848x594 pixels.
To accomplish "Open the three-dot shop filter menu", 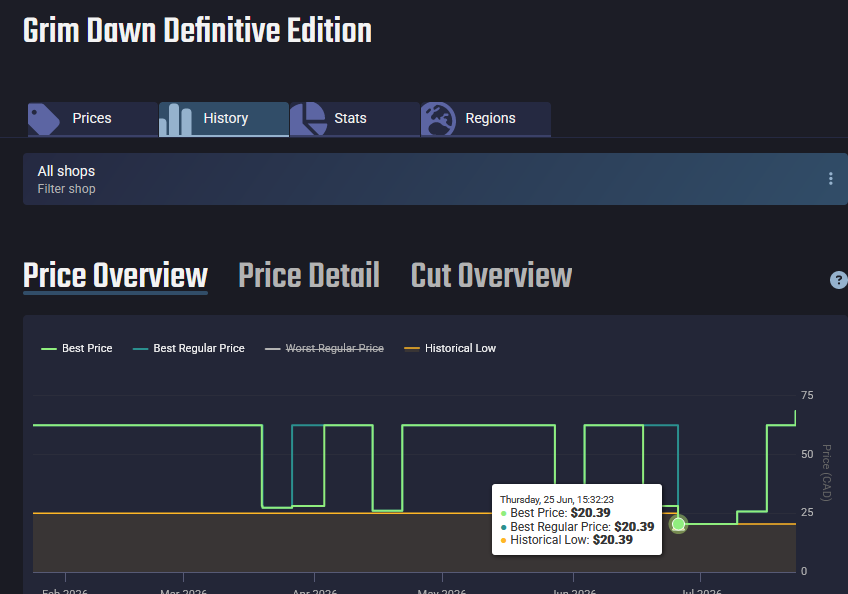I will point(830,179).
